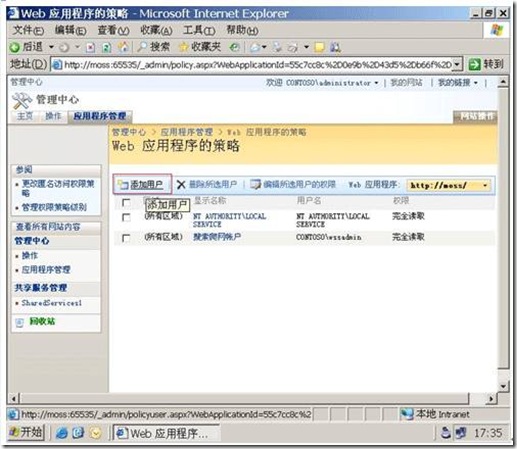Click the Add Users (添加用户) button
The image size is (517, 449).
[x=142, y=184]
